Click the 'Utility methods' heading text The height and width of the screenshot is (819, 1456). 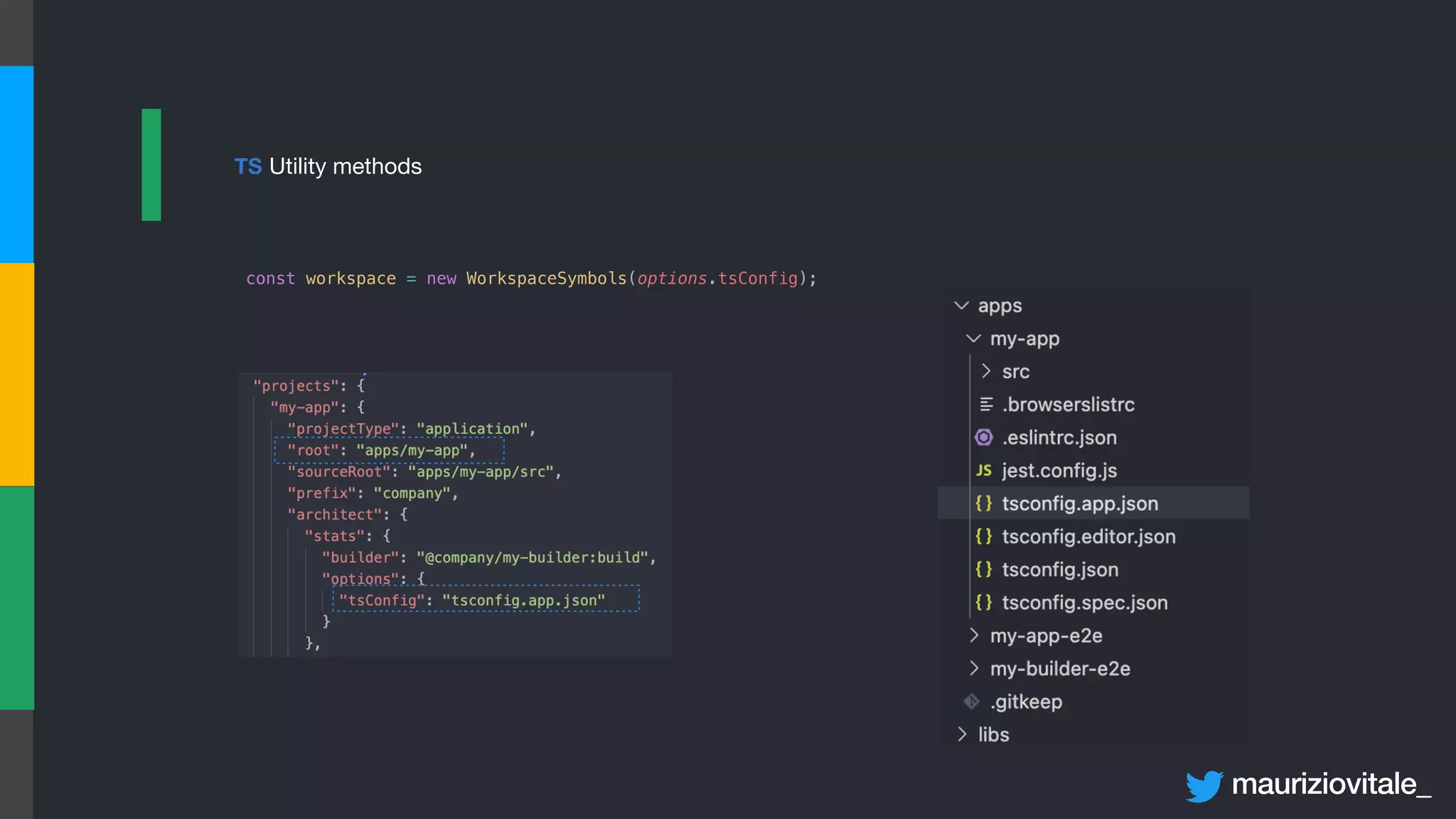pyautogui.click(x=346, y=166)
